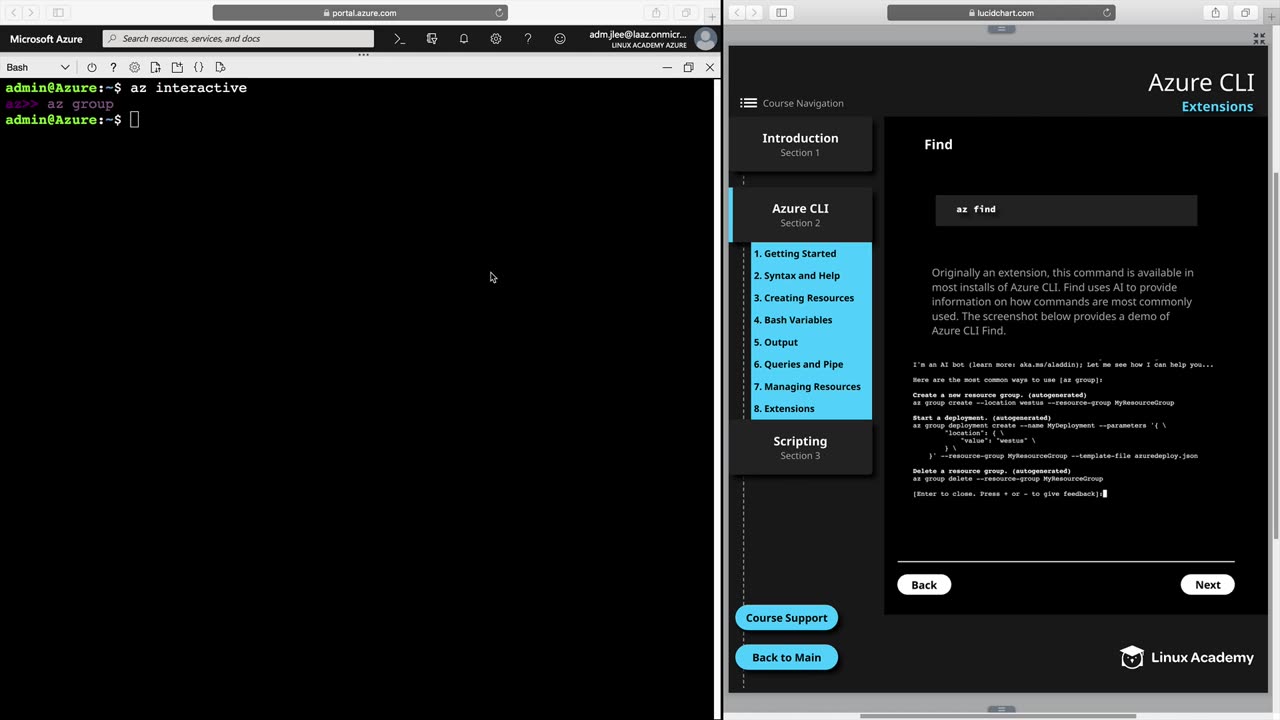The image size is (1280, 720).
Task: Show tab overview in Lucidchart window
Action: point(1245,13)
